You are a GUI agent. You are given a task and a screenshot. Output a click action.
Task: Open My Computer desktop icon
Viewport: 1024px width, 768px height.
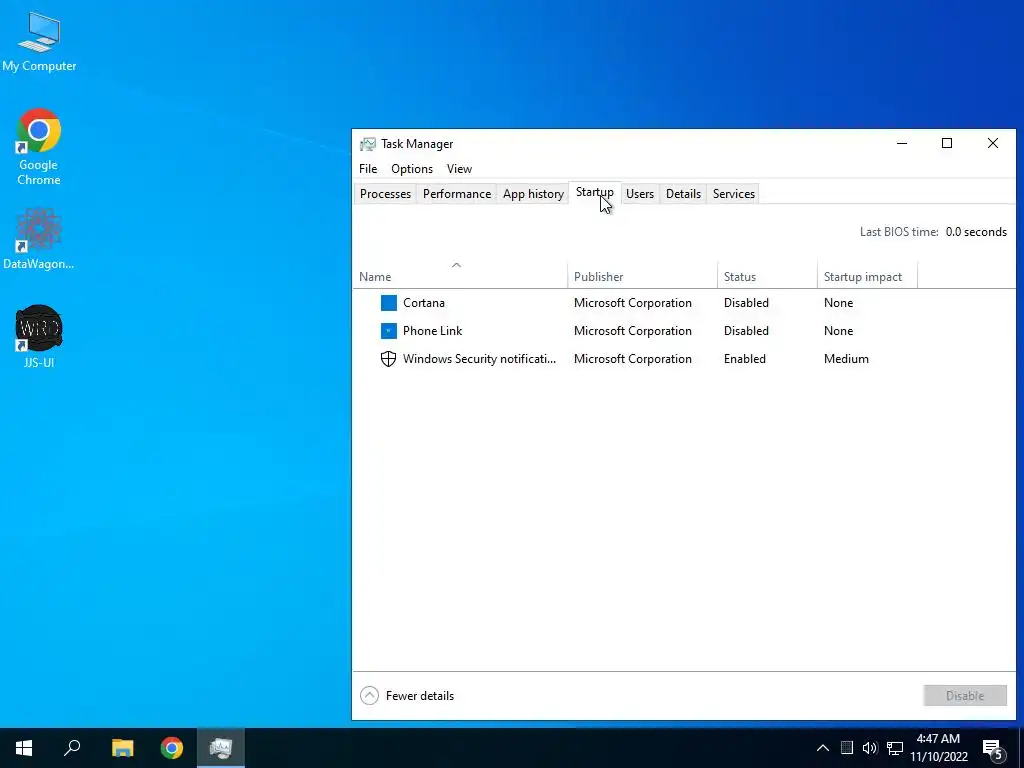click(x=39, y=41)
